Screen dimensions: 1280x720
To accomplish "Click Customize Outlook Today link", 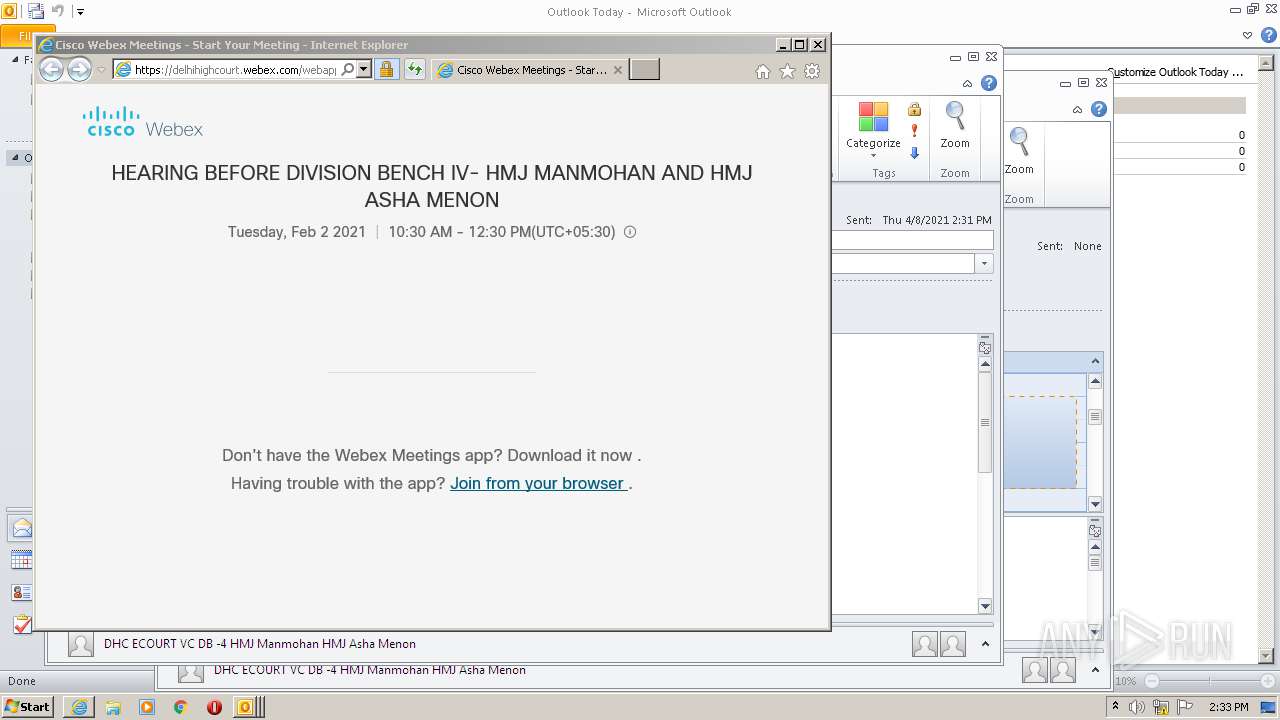I will [x=1176, y=72].
